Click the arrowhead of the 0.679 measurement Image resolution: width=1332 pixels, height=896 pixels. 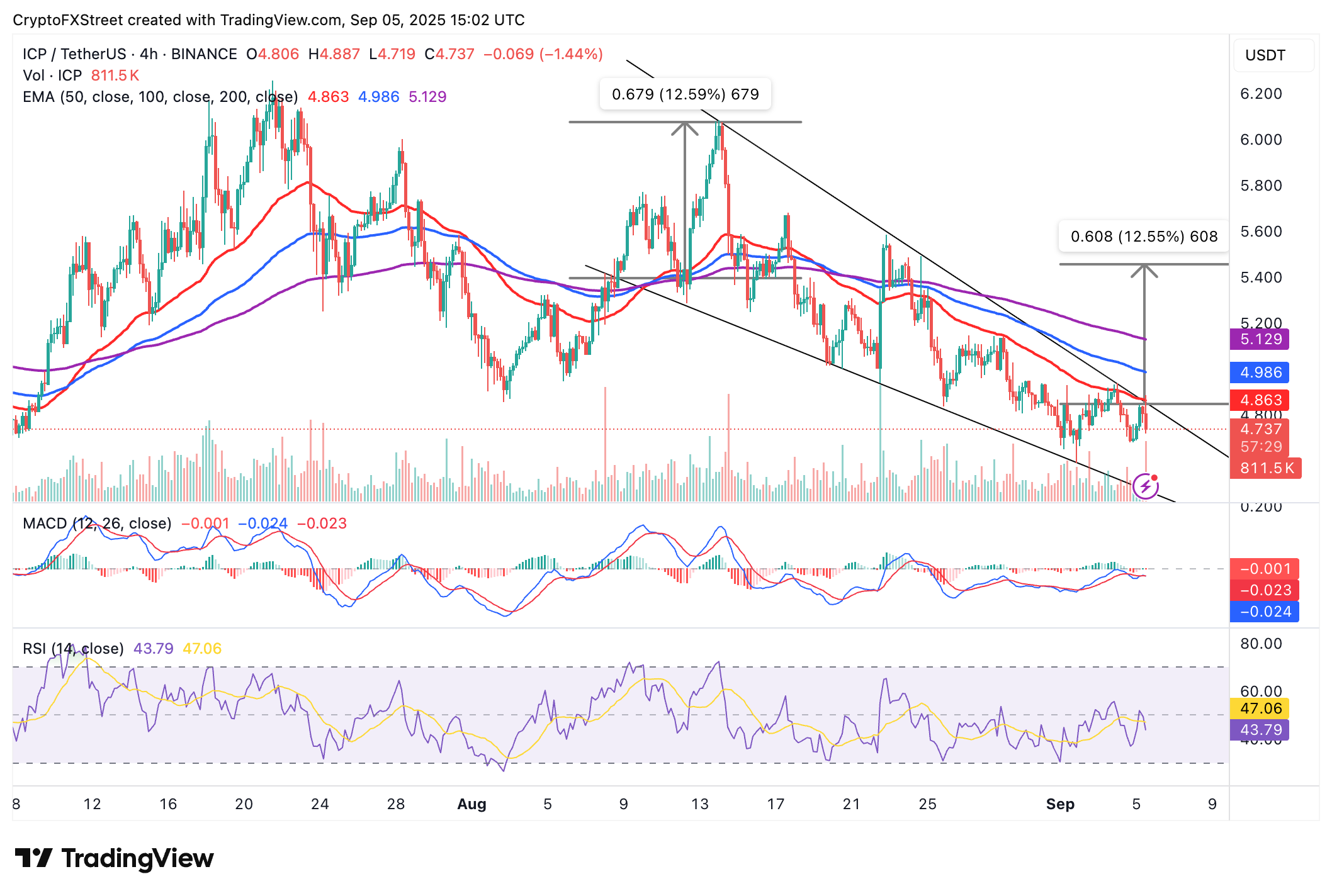coord(684,128)
